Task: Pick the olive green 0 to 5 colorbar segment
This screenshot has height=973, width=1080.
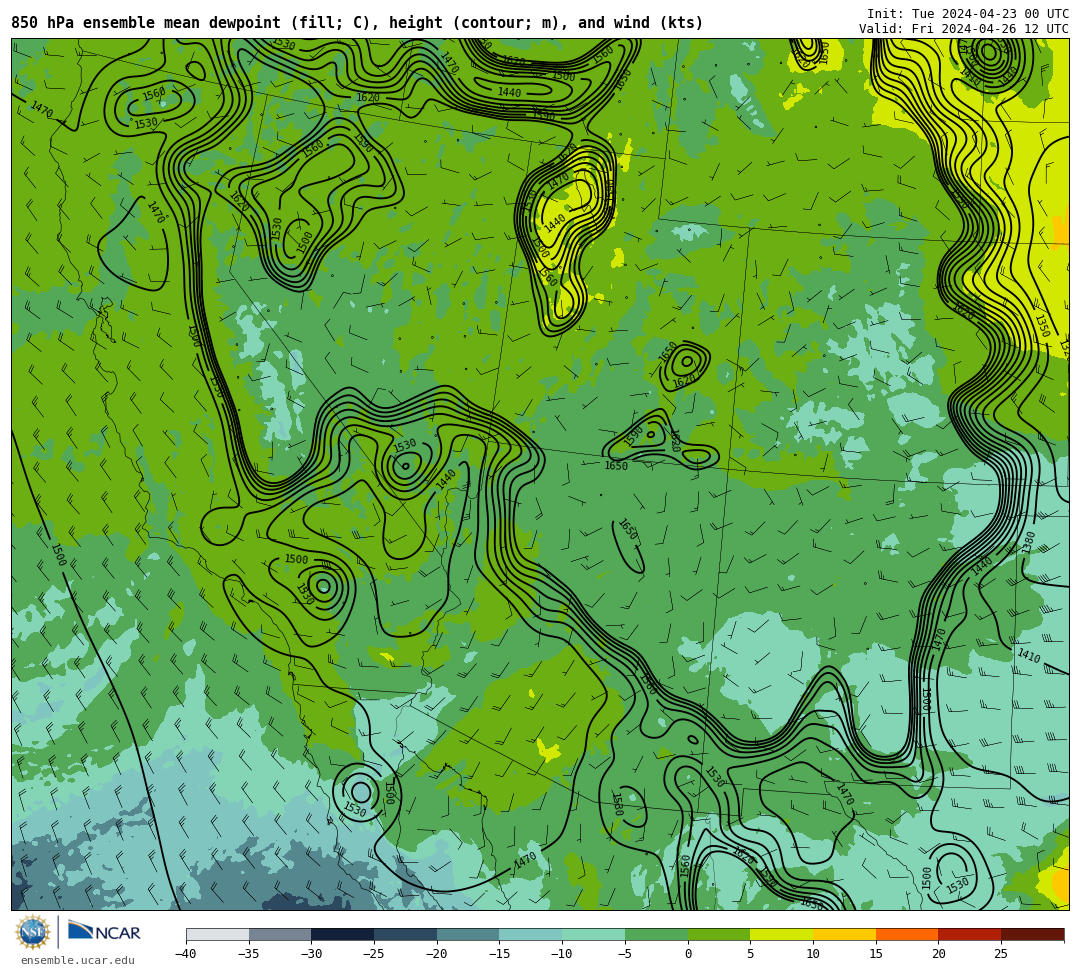Action: (x=719, y=934)
